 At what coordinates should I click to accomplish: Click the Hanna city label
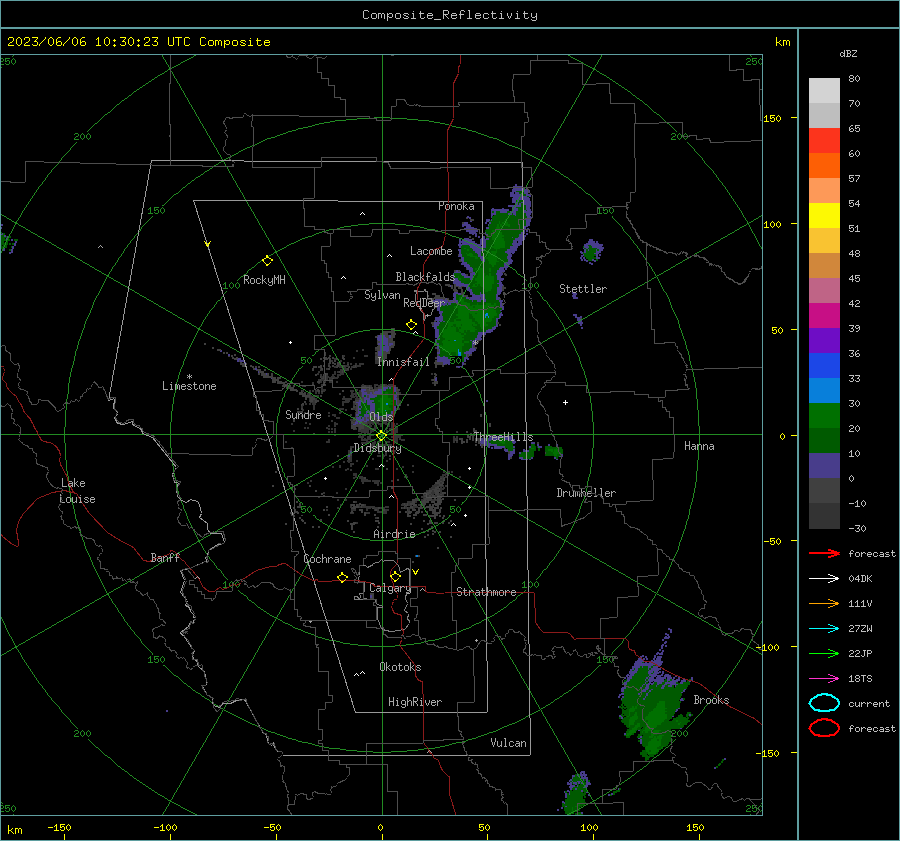699,446
